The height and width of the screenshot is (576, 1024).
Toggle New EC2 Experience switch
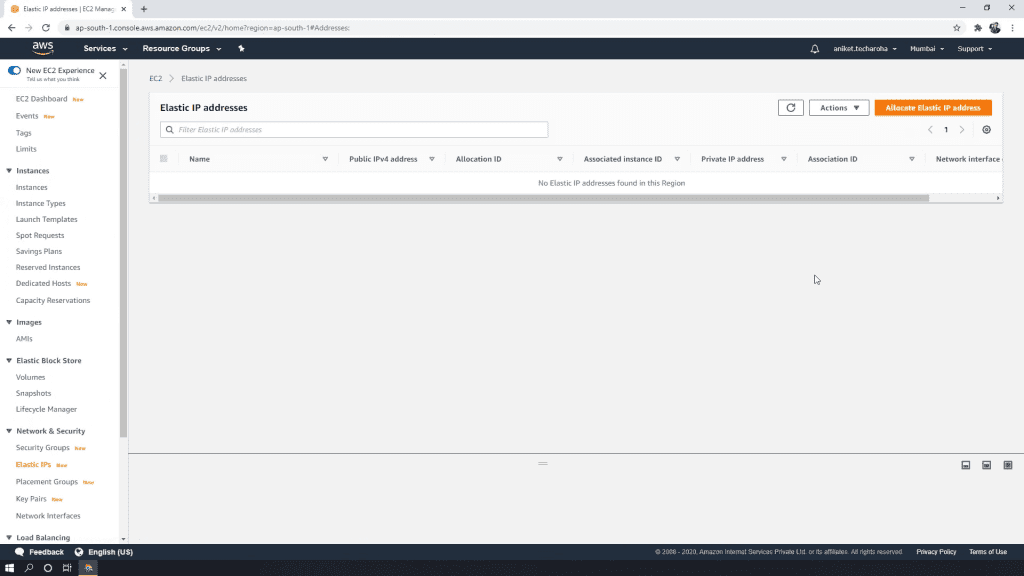click(x=14, y=71)
